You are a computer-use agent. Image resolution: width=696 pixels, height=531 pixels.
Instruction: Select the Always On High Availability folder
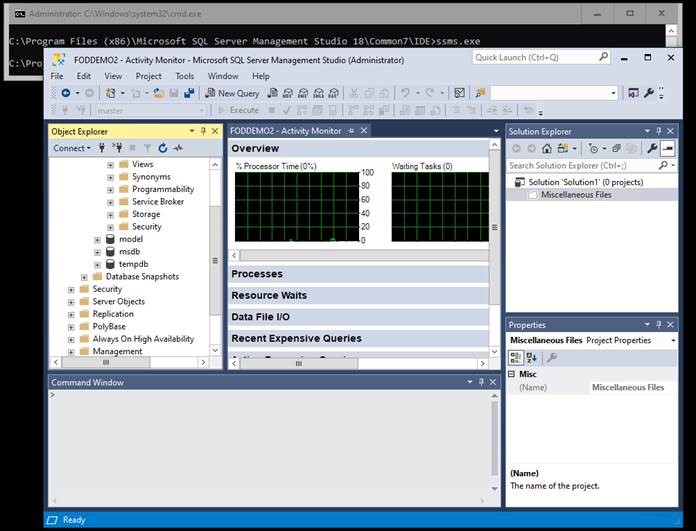(x=143, y=339)
